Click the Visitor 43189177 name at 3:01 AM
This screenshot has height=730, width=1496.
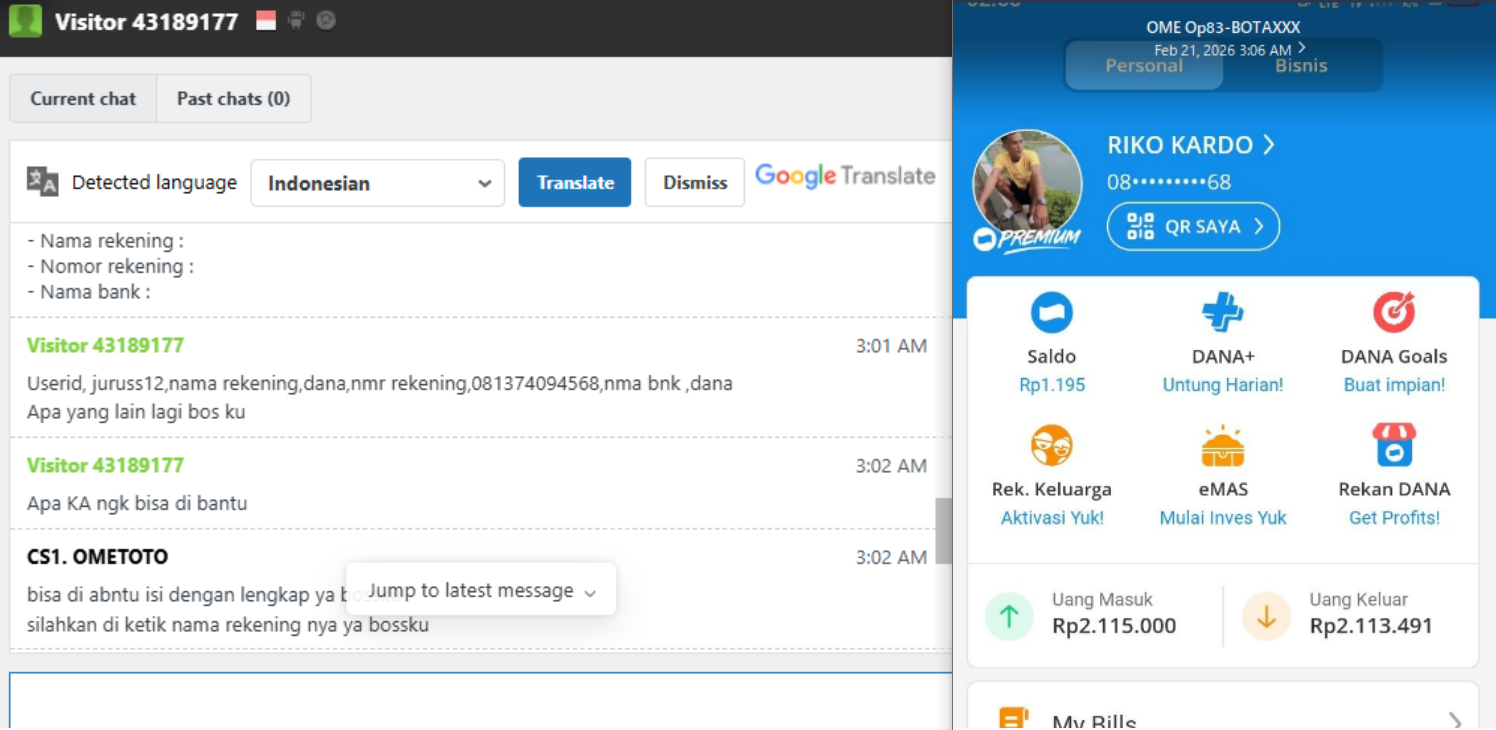coord(105,345)
